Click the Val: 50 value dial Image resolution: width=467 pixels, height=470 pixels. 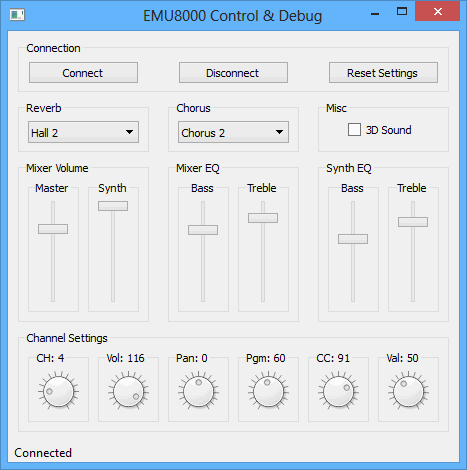coord(408,391)
